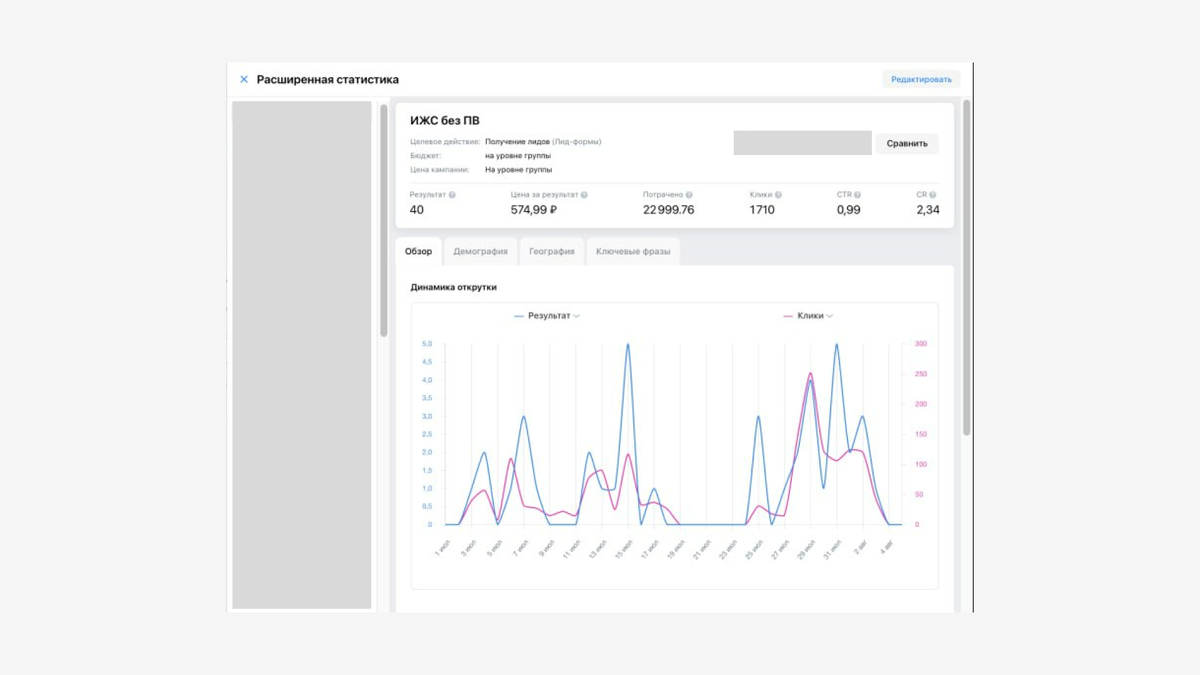The height and width of the screenshot is (675, 1200).
Task: Click the pink Клики legend line marker
Action: tap(788, 316)
